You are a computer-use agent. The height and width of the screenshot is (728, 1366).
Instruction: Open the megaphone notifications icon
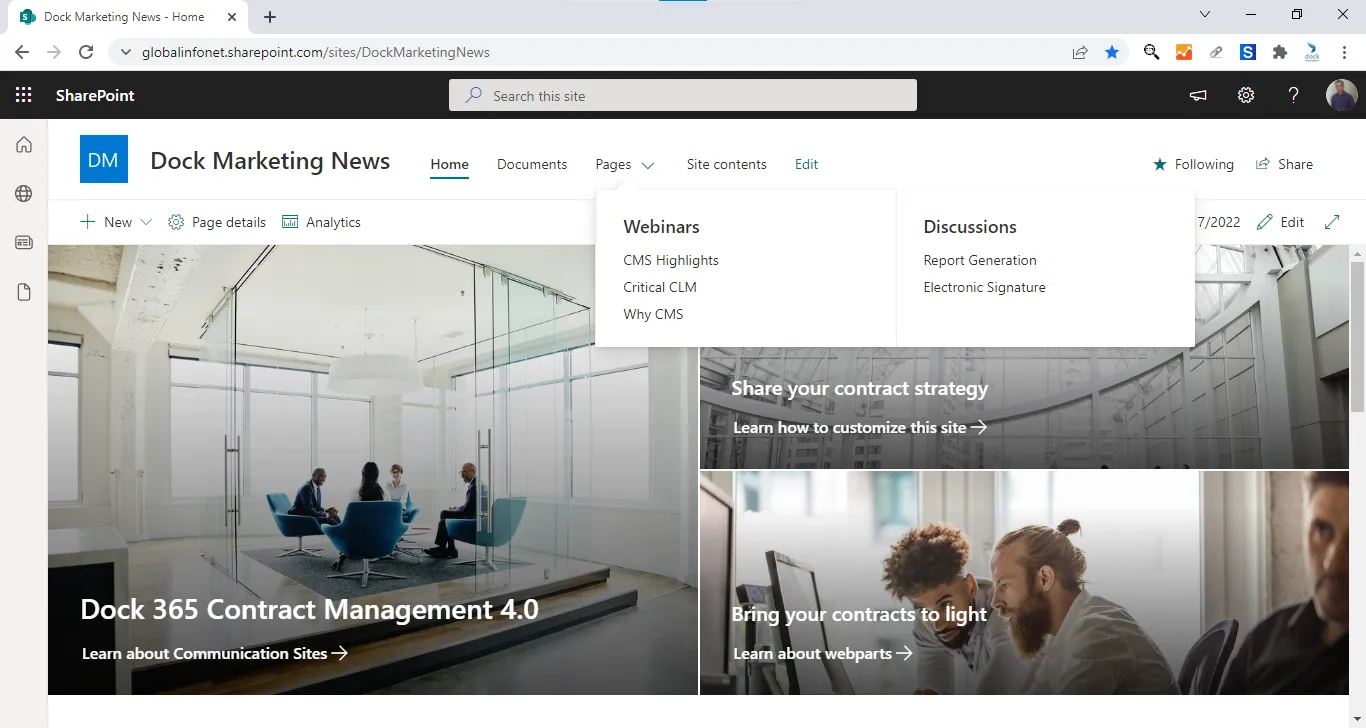(x=1197, y=95)
